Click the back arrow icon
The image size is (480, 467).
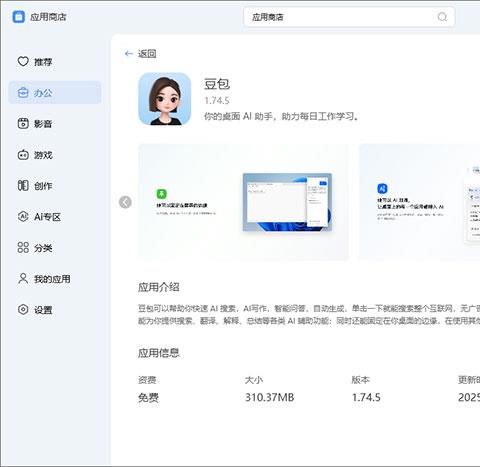coord(129,53)
